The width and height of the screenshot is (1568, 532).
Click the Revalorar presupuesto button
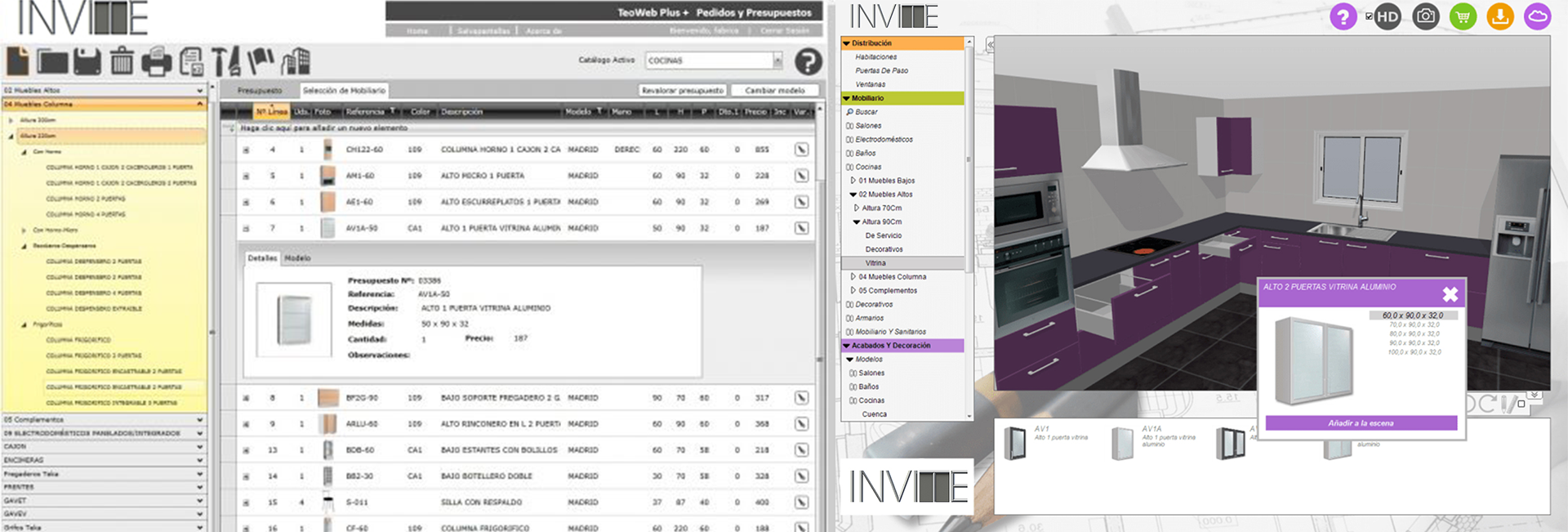(683, 90)
